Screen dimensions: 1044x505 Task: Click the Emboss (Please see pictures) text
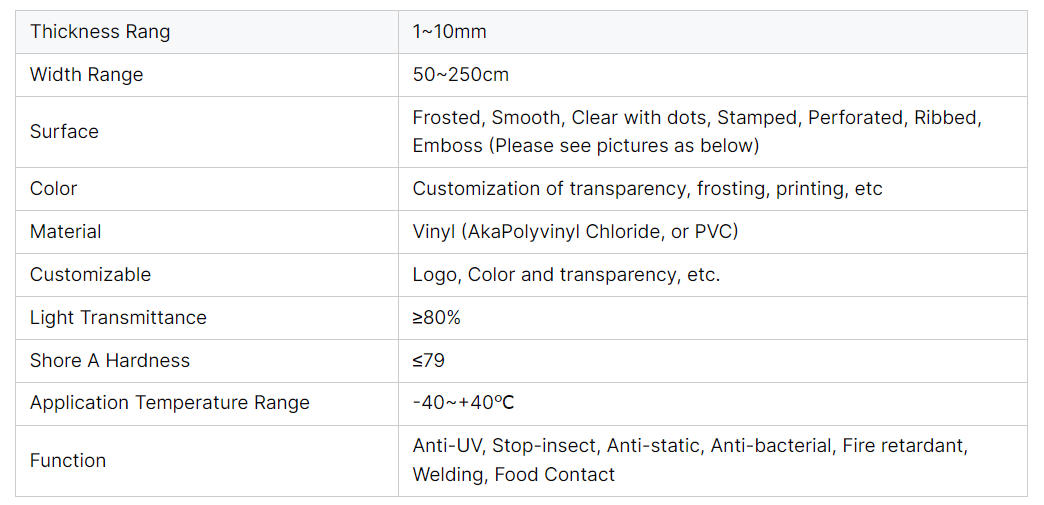click(586, 146)
